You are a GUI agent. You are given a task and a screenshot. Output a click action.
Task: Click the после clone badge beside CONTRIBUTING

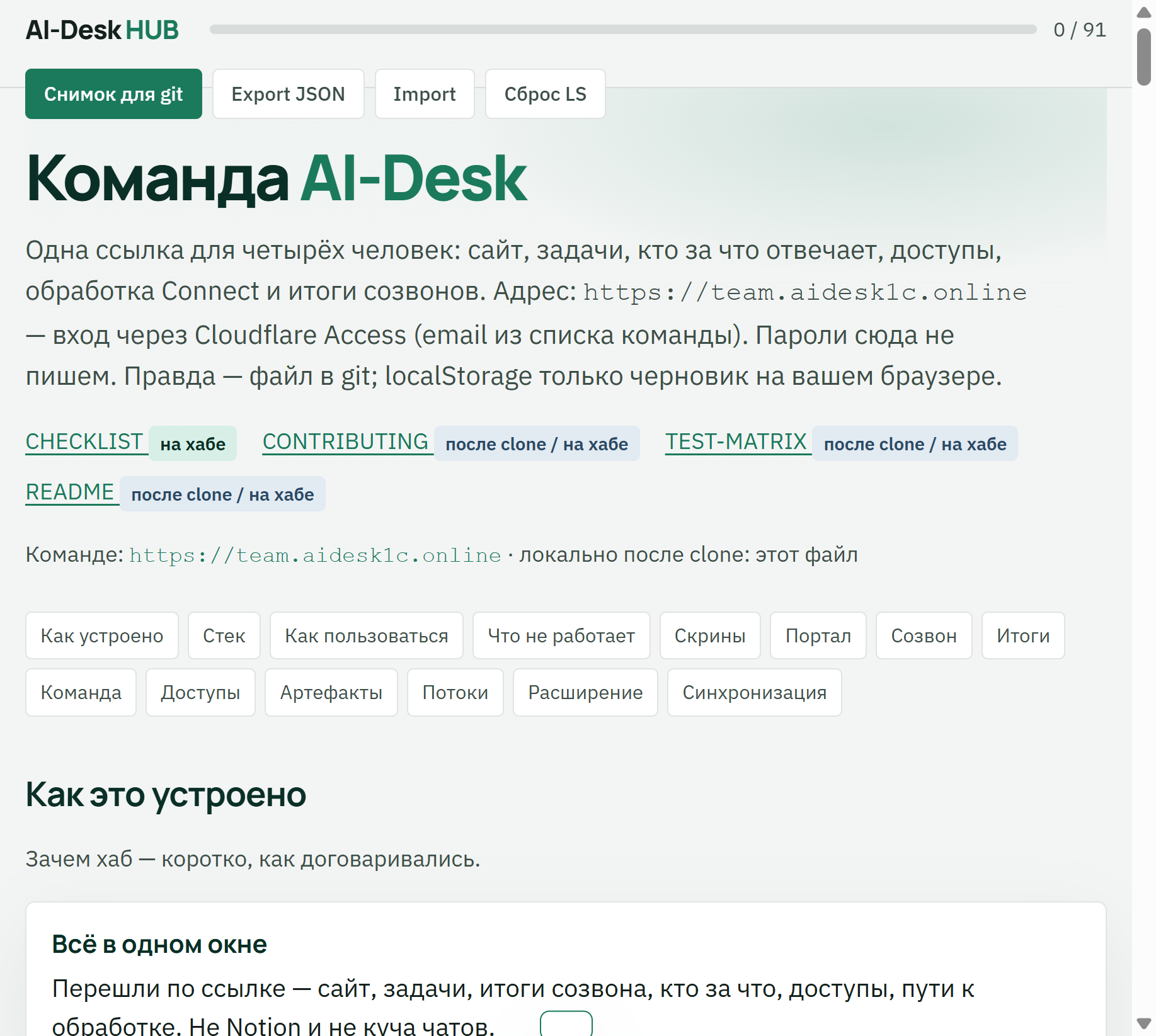point(537,444)
